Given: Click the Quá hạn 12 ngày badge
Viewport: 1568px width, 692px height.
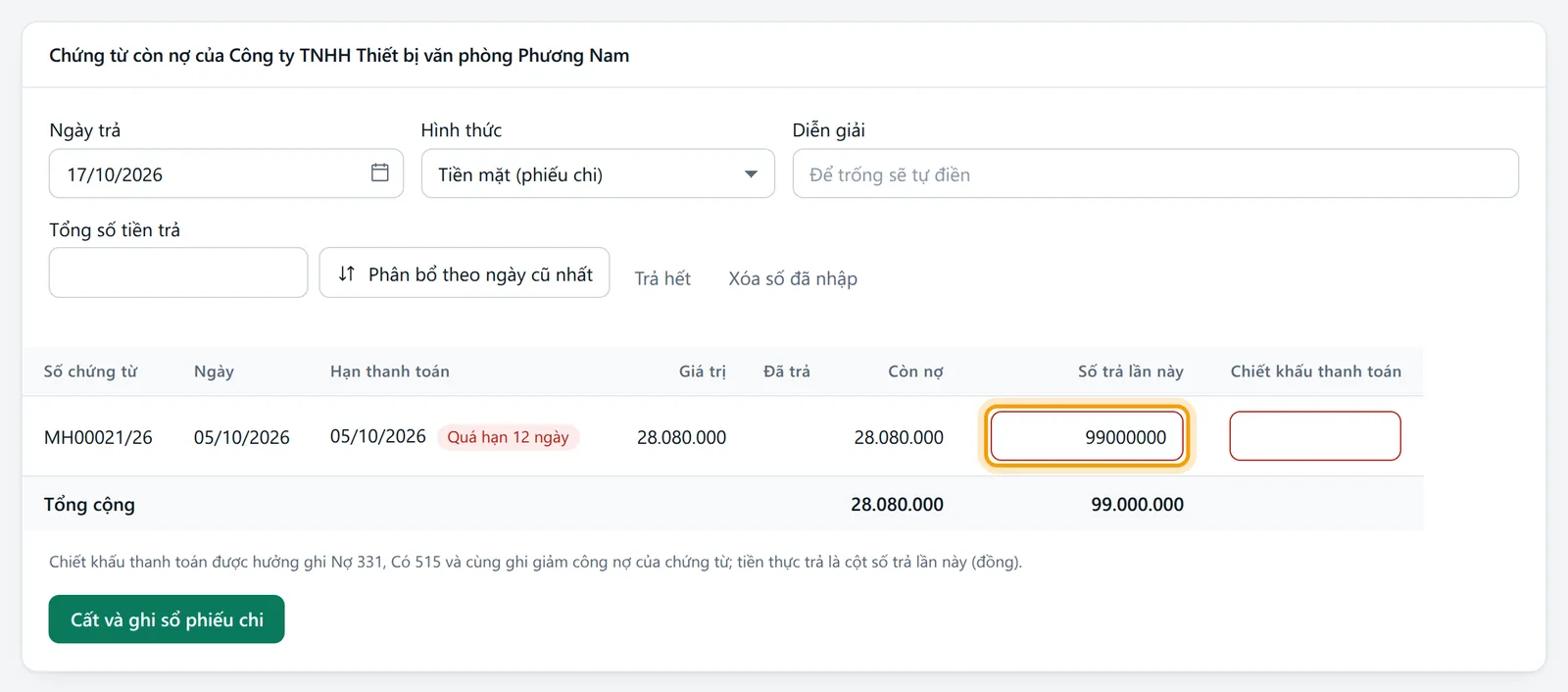Looking at the screenshot, I should coord(508,437).
